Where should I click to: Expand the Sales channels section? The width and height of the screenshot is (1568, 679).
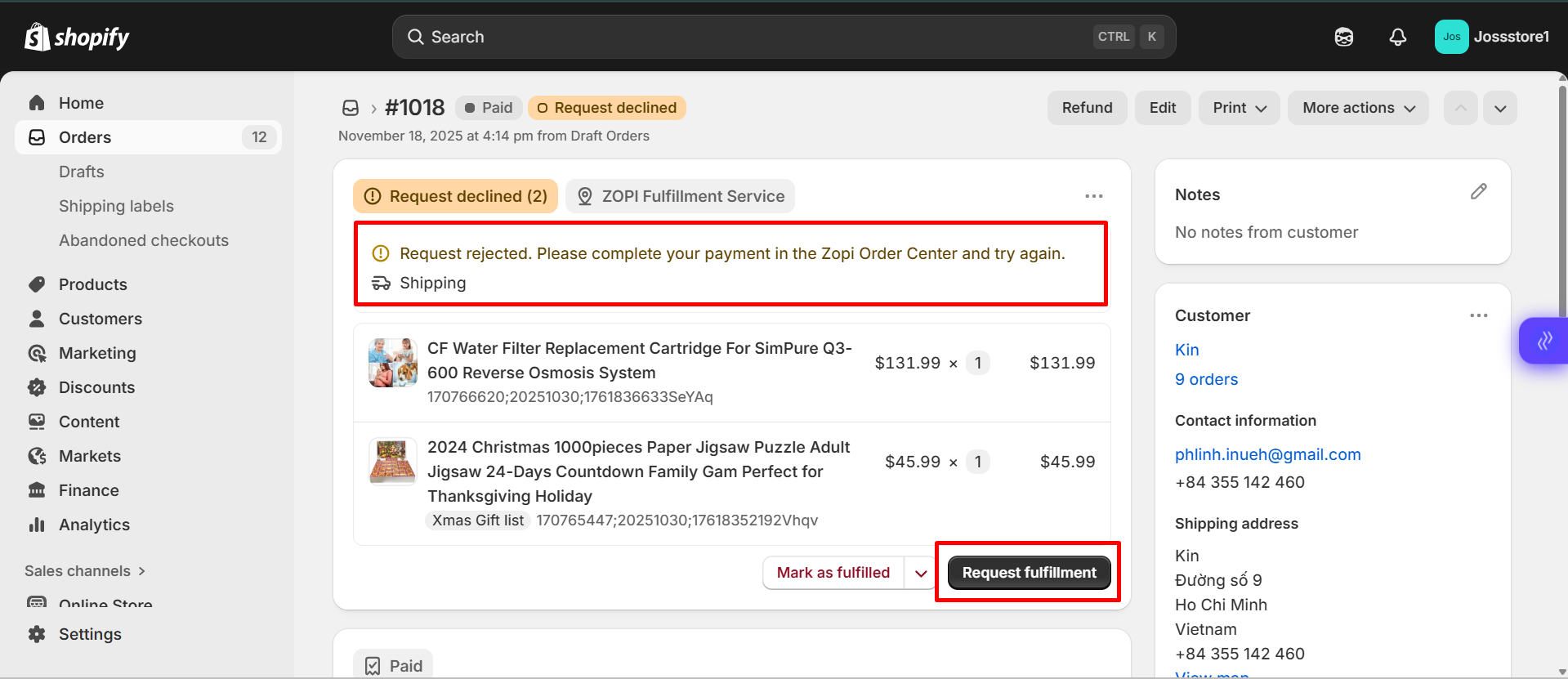[x=85, y=571]
